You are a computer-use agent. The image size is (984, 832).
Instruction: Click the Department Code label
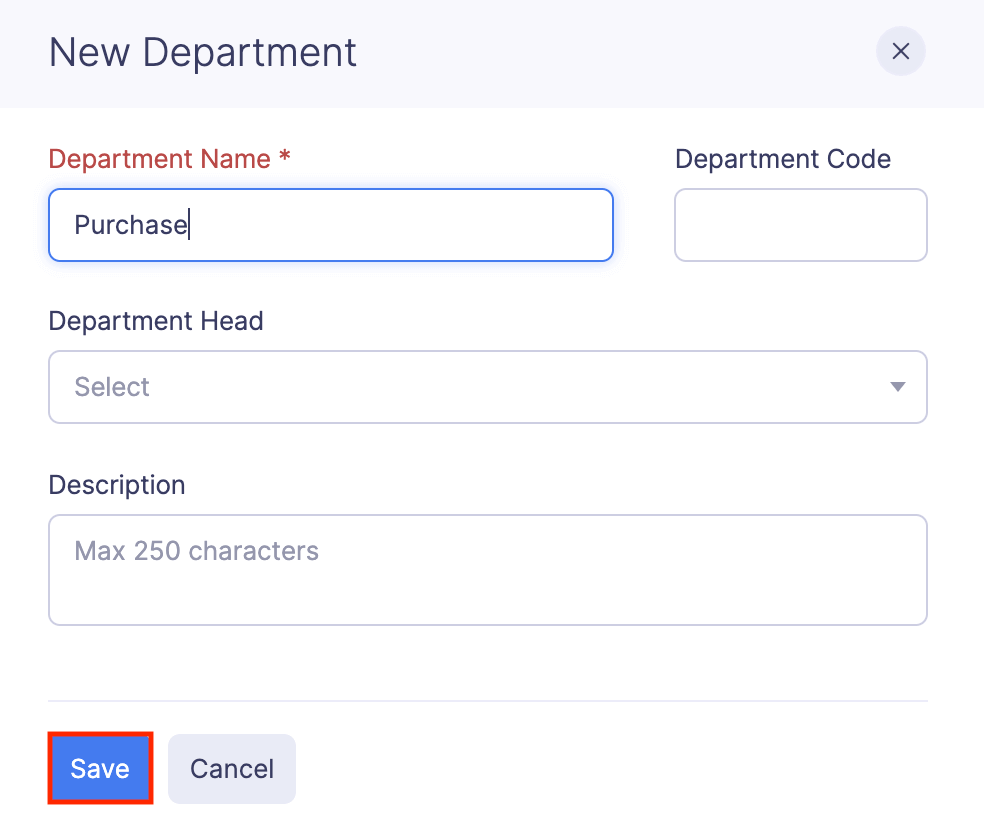point(783,158)
